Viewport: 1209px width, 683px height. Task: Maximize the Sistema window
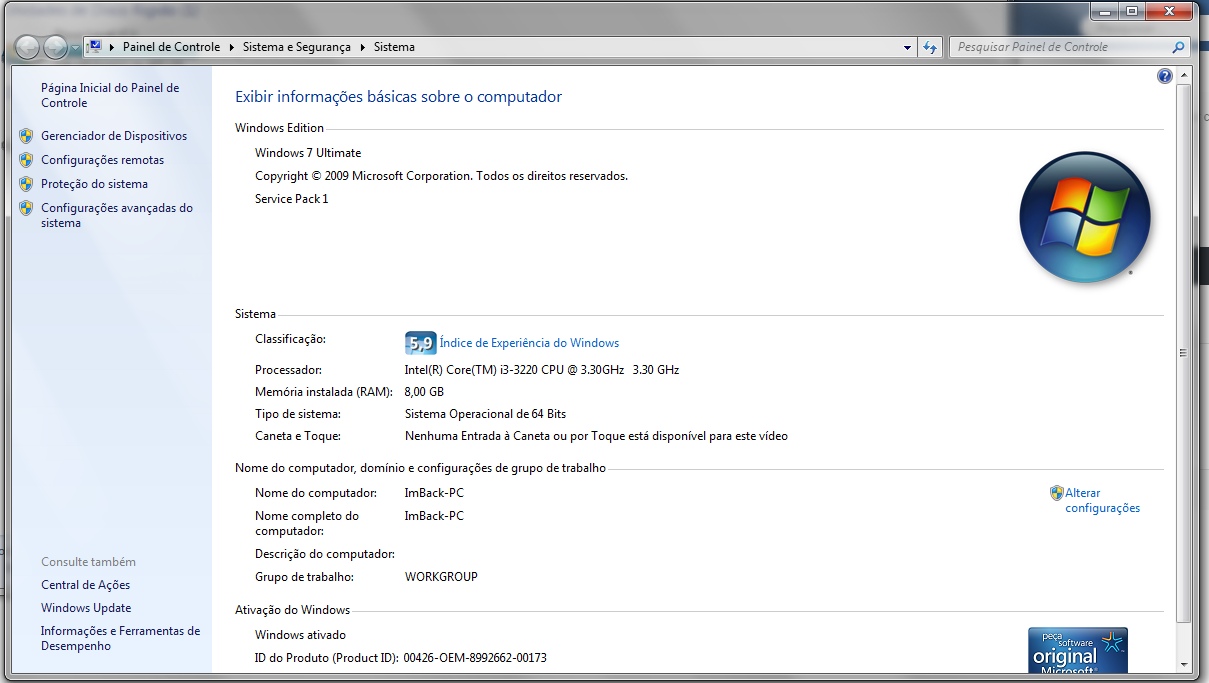[x=1132, y=11]
